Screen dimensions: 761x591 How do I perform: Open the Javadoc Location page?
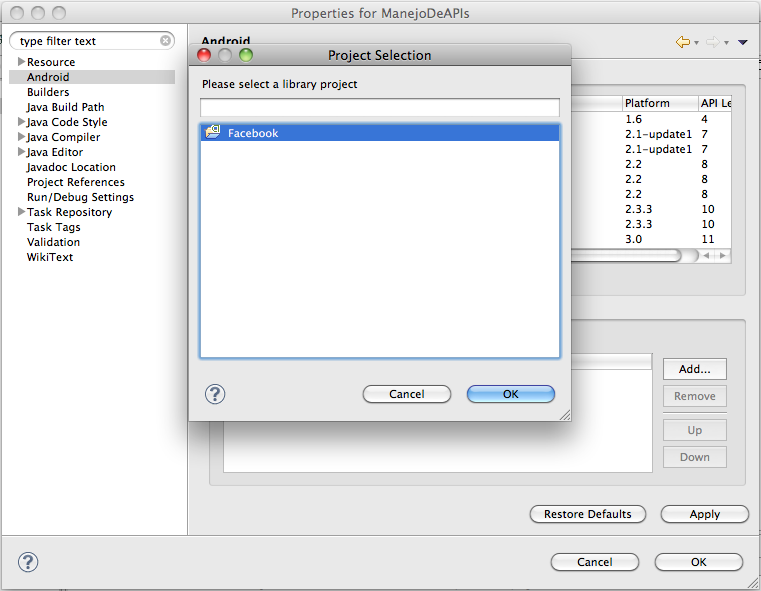point(71,167)
